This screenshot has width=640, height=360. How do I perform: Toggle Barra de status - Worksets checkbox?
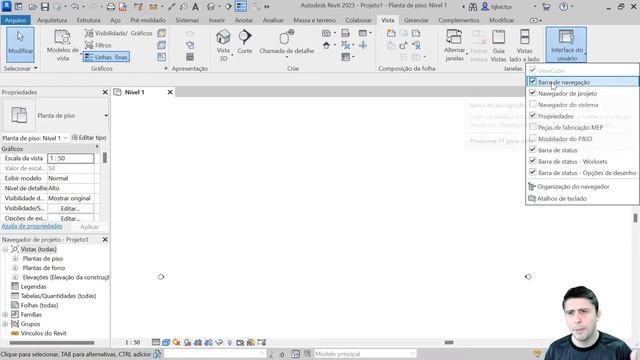click(532, 161)
